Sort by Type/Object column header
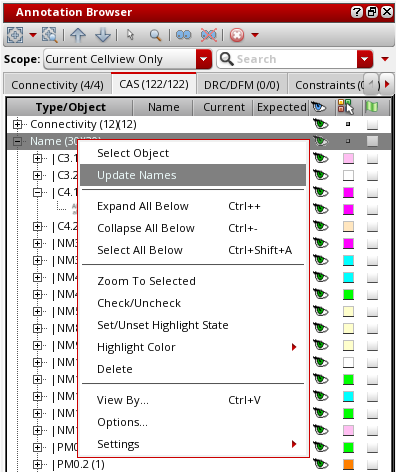 pyautogui.click(x=70, y=107)
